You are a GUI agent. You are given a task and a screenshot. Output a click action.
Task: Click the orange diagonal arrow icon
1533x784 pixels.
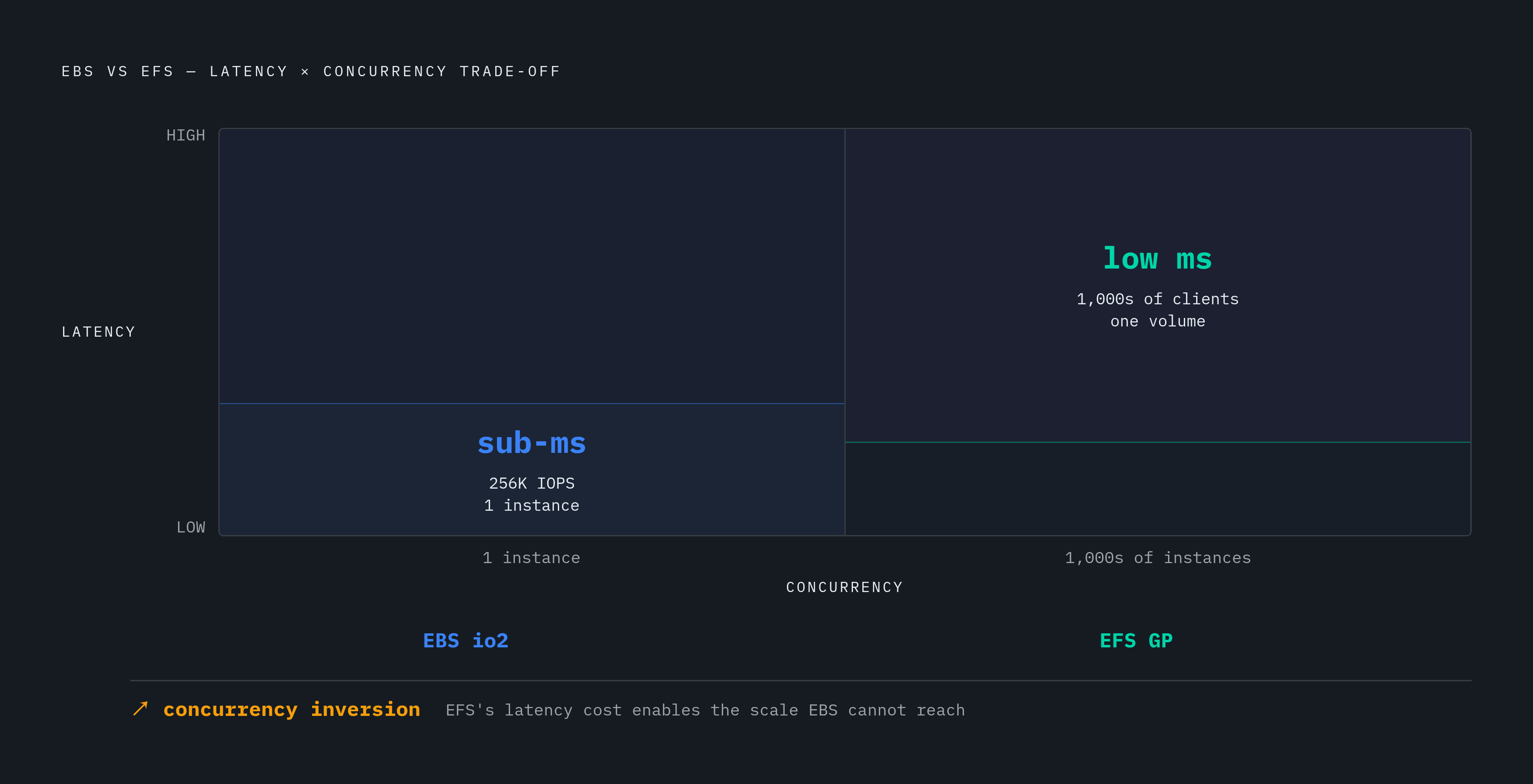tap(141, 709)
